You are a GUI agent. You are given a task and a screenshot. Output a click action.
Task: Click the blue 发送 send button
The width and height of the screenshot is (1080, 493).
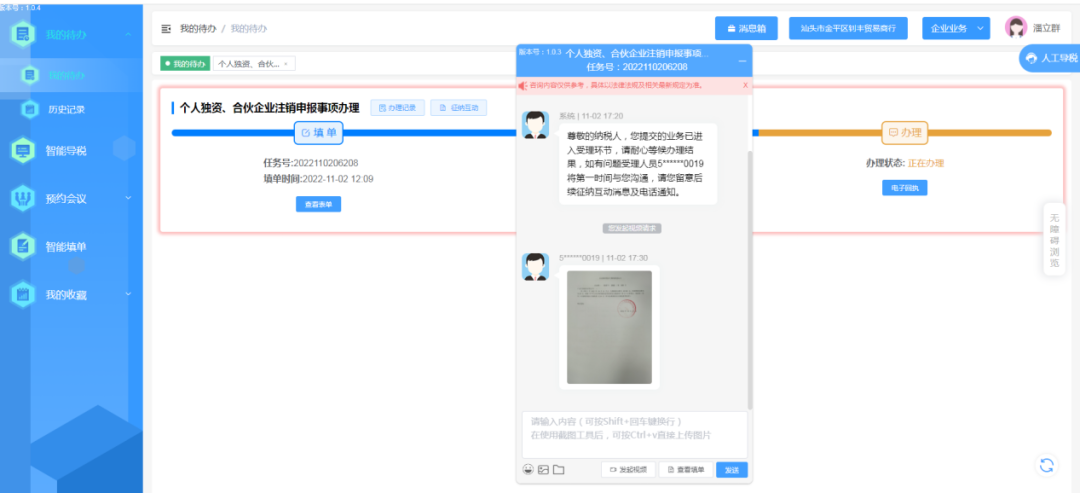(x=731, y=470)
